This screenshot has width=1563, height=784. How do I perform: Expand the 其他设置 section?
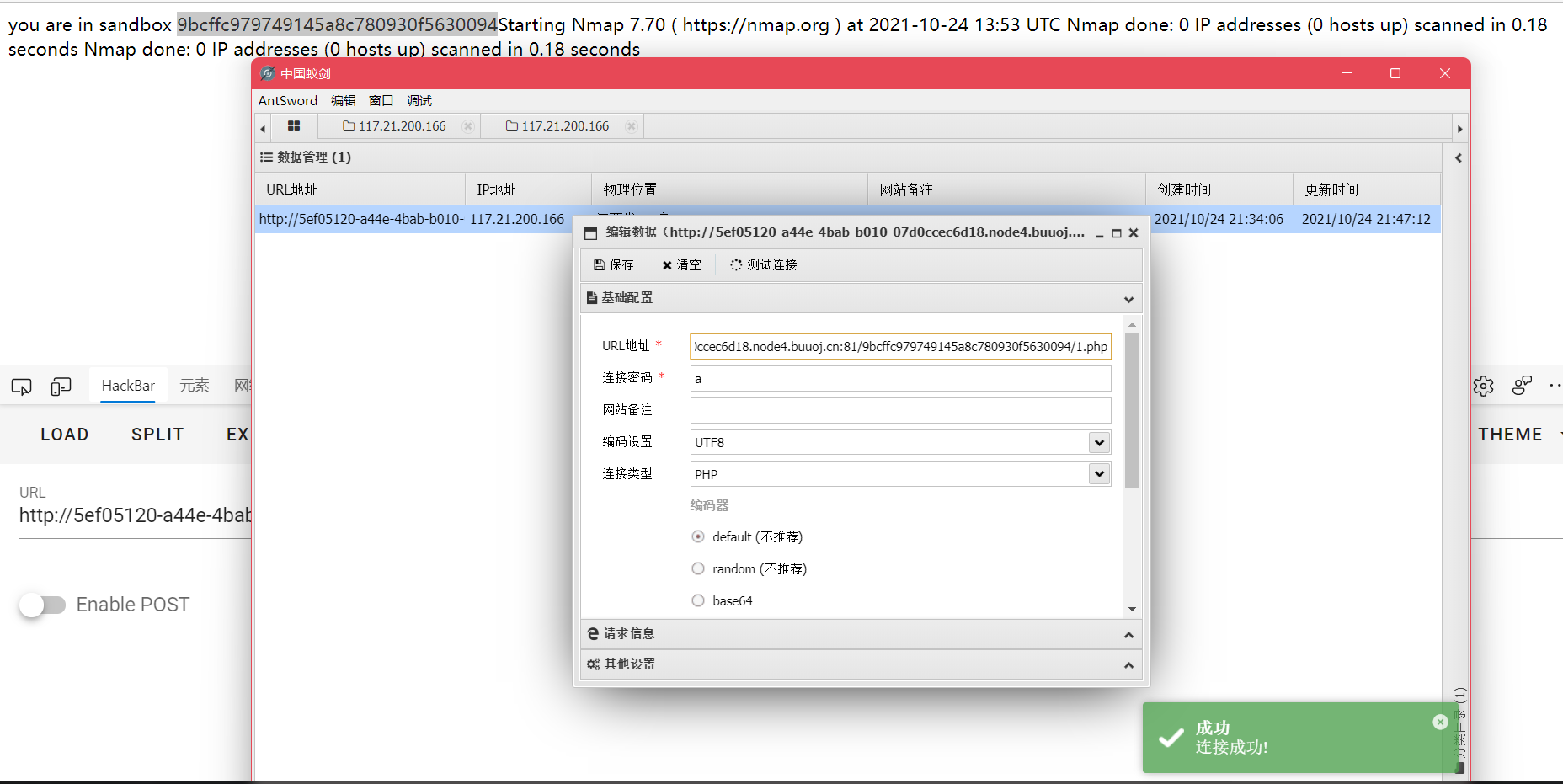click(1128, 665)
